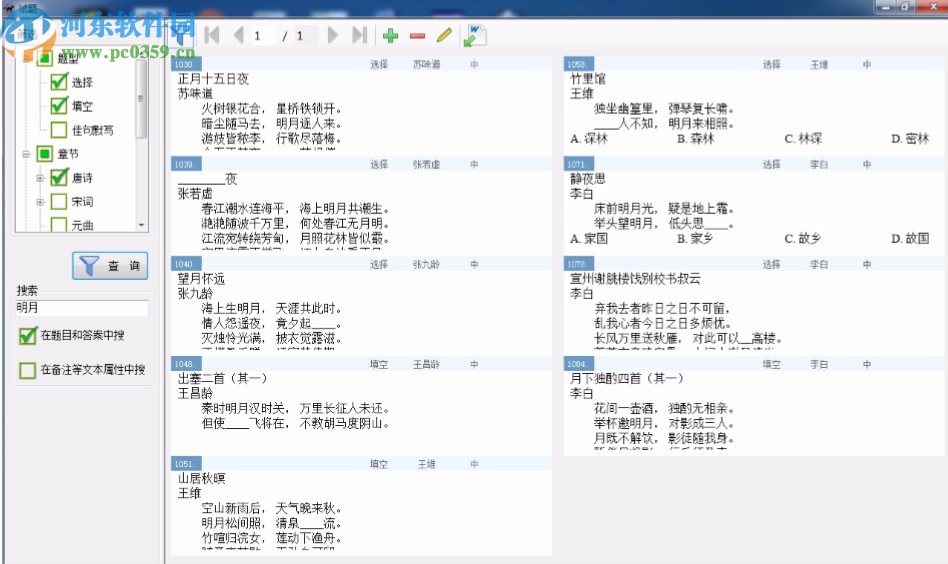Image resolution: width=948 pixels, height=564 pixels.
Task: Click the 查询 filter button
Action: [x=110, y=265]
